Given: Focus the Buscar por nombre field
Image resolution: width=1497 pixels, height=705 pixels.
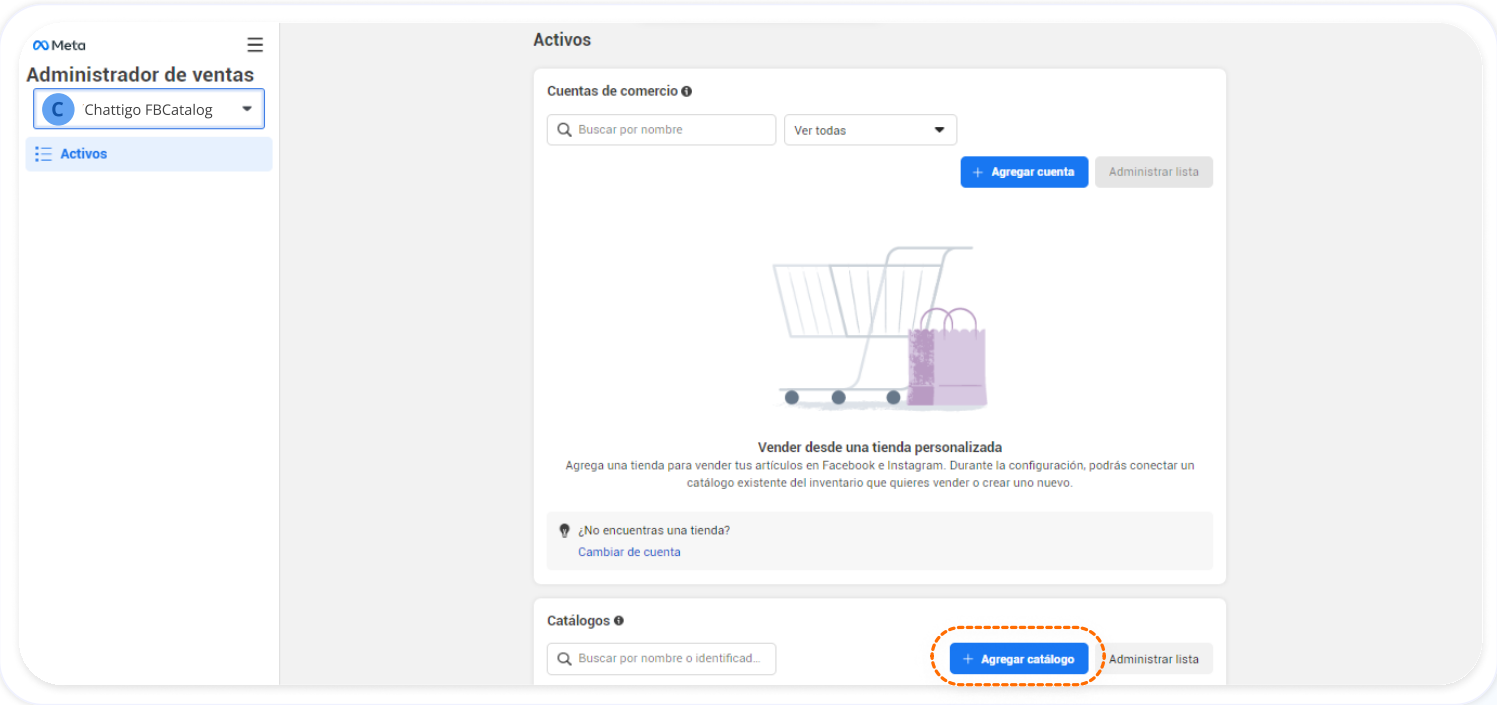Looking at the screenshot, I should (672, 130).
